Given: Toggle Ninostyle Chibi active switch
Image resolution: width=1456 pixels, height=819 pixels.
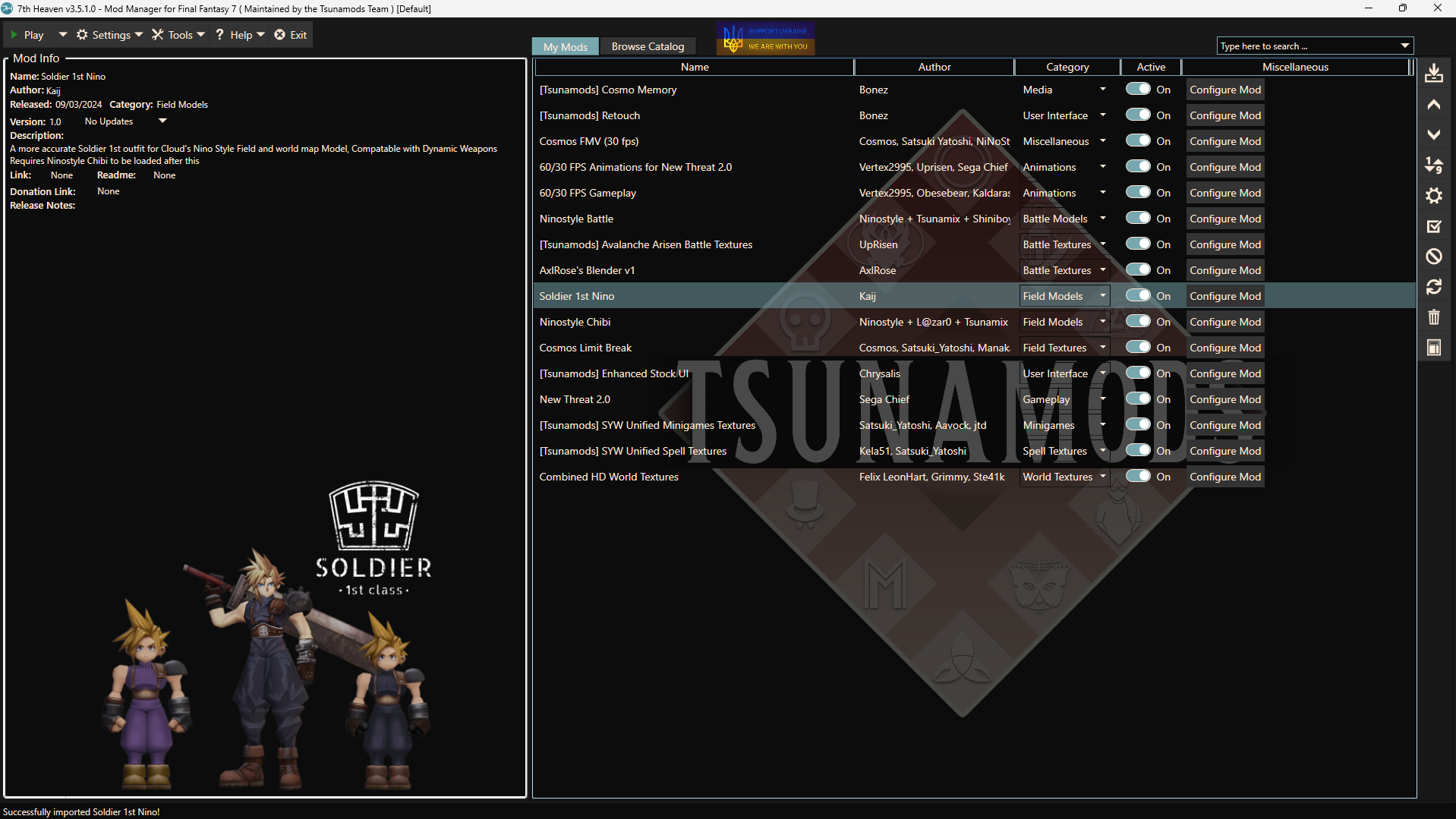Looking at the screenshot, I should pos(1138,321).
